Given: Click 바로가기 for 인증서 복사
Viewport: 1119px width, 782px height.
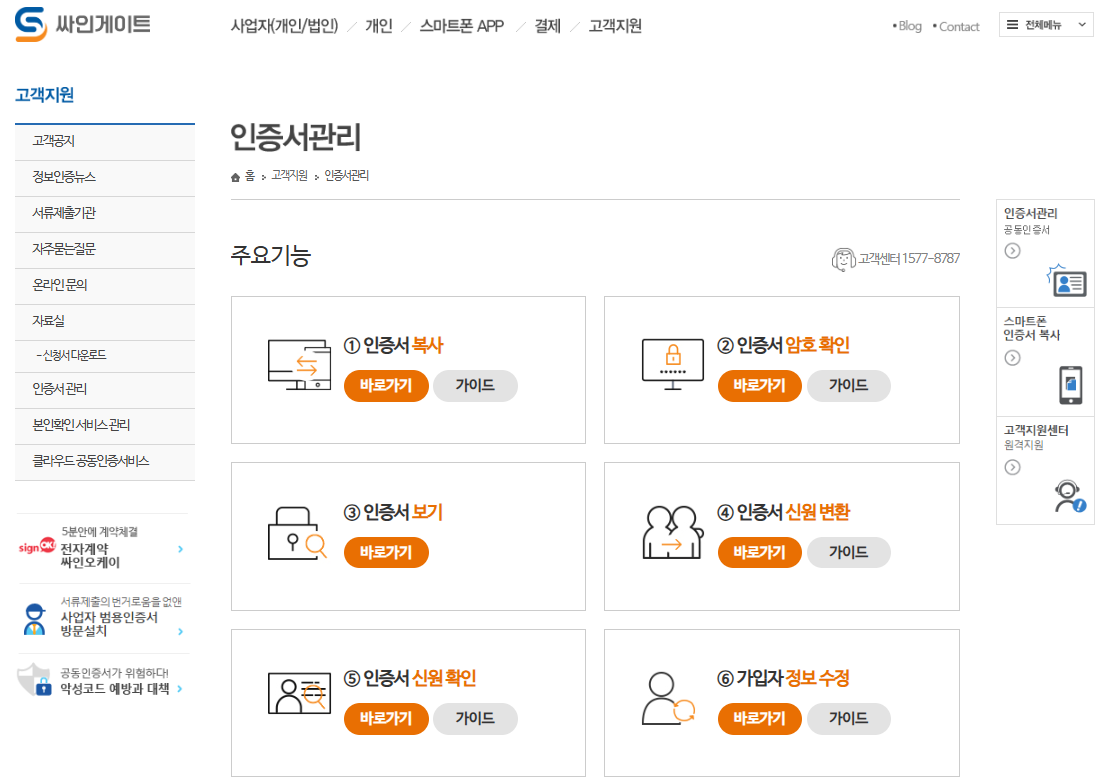Looking at the screenshot, I should (x=386, y=385).
